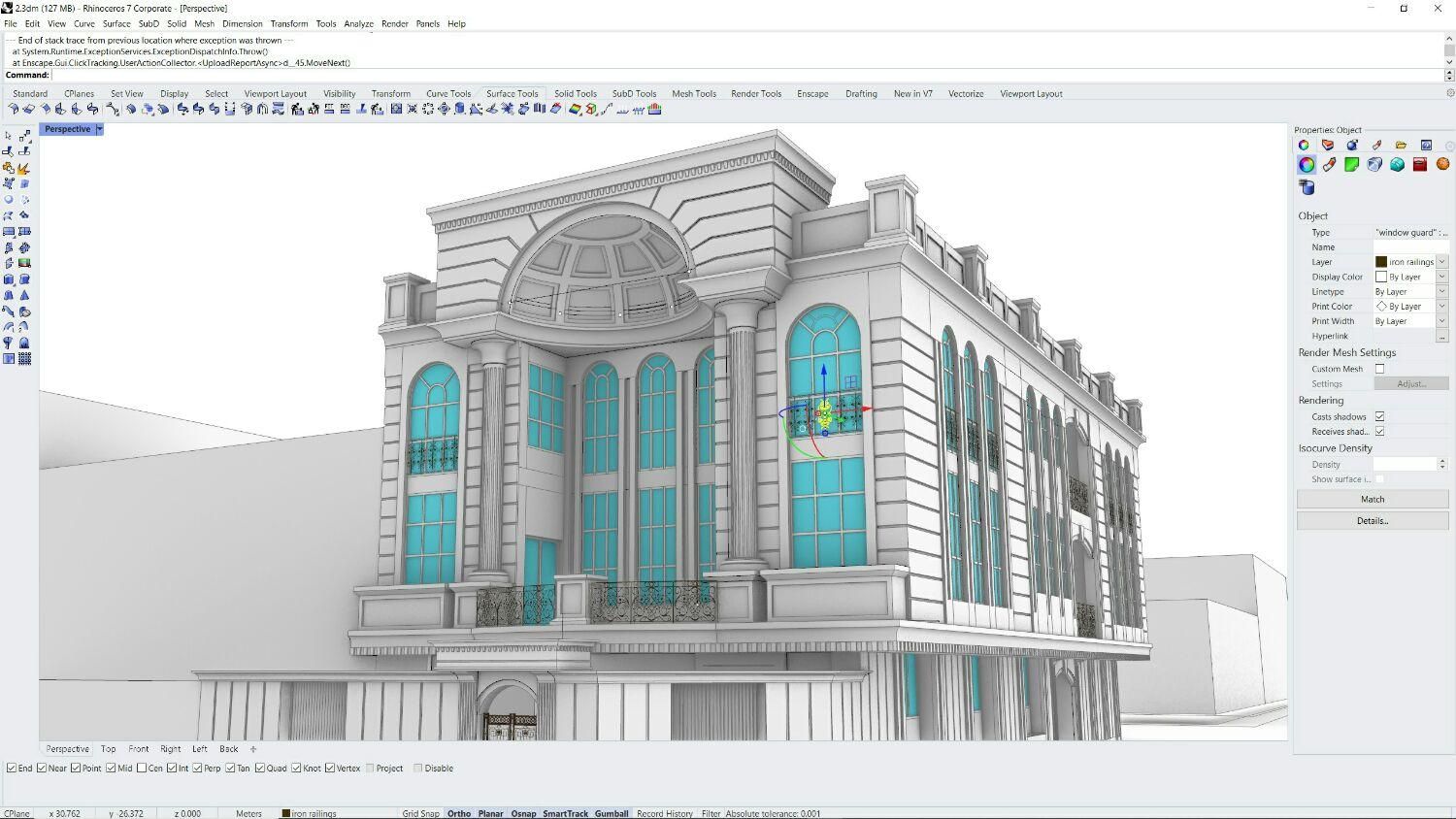Click the Material paint brush properties icon
The height and width of the screenshot is (819, 1456).
[1329, 165]
